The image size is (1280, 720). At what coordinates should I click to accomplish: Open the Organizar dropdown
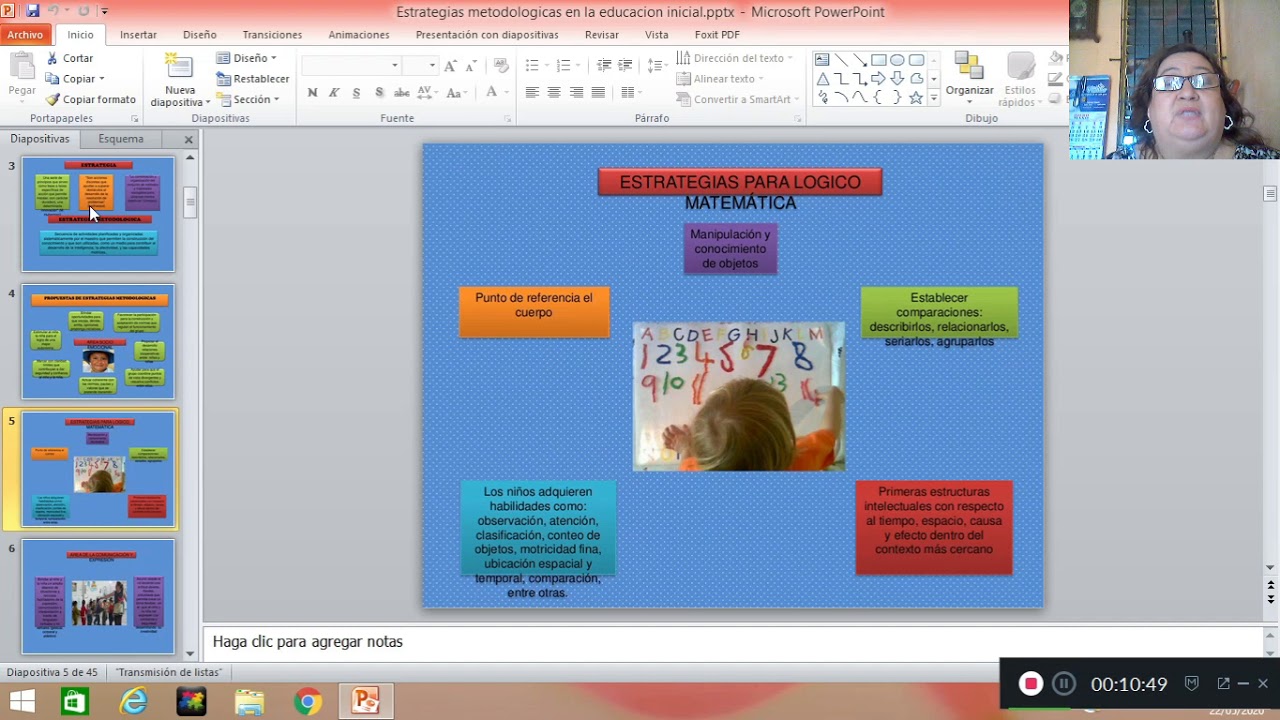(x=969, y=80)
